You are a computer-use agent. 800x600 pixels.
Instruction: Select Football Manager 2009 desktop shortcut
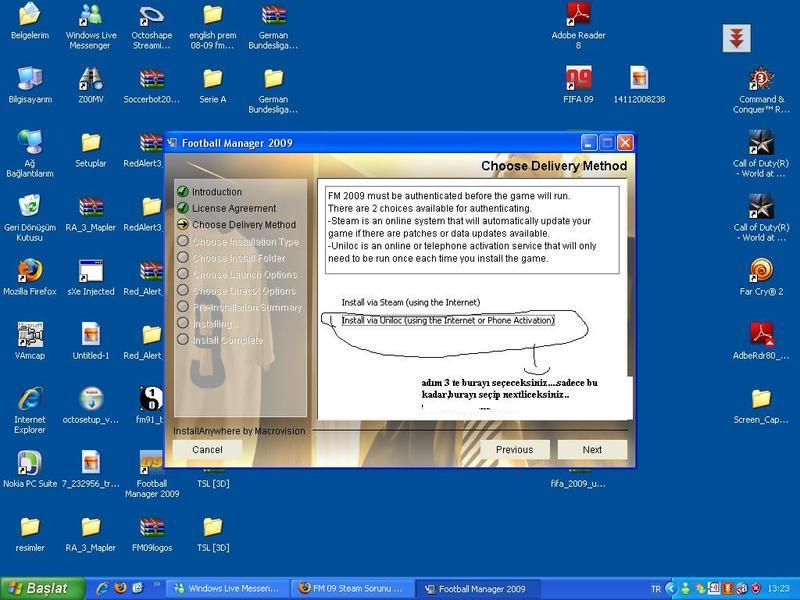[x=152, y=474]
